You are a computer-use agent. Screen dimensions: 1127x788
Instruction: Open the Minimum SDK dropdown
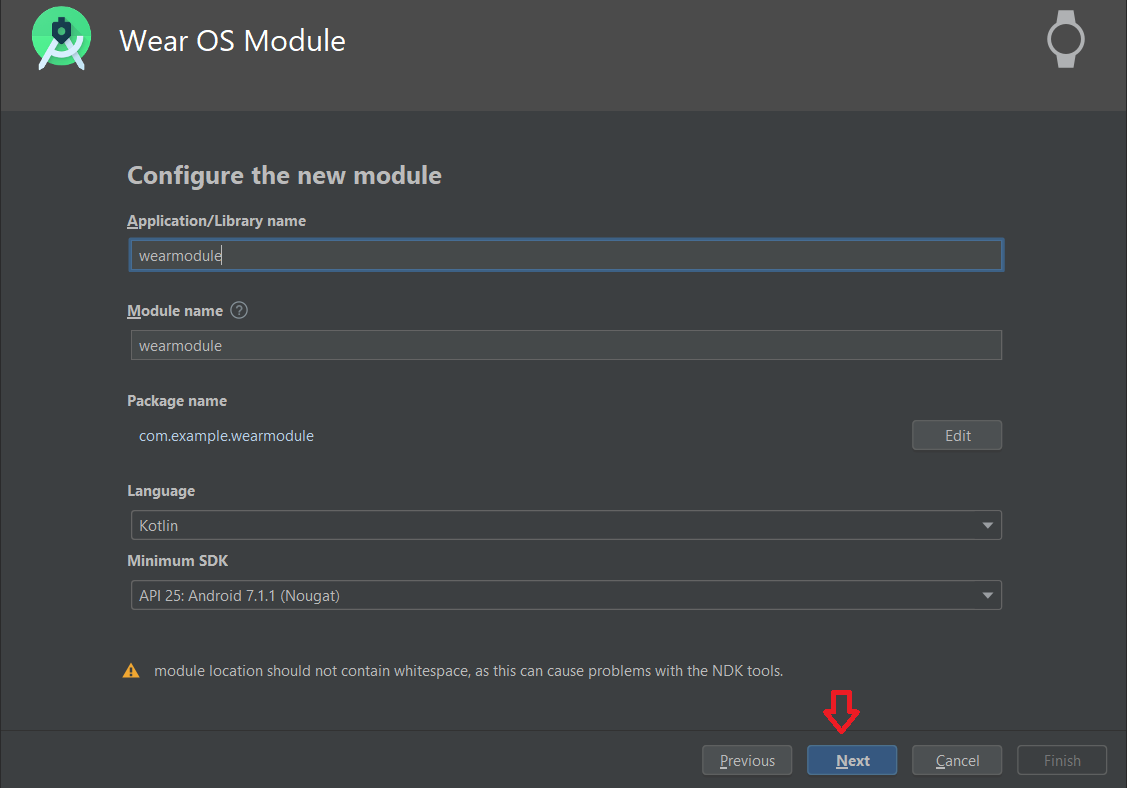566,594
